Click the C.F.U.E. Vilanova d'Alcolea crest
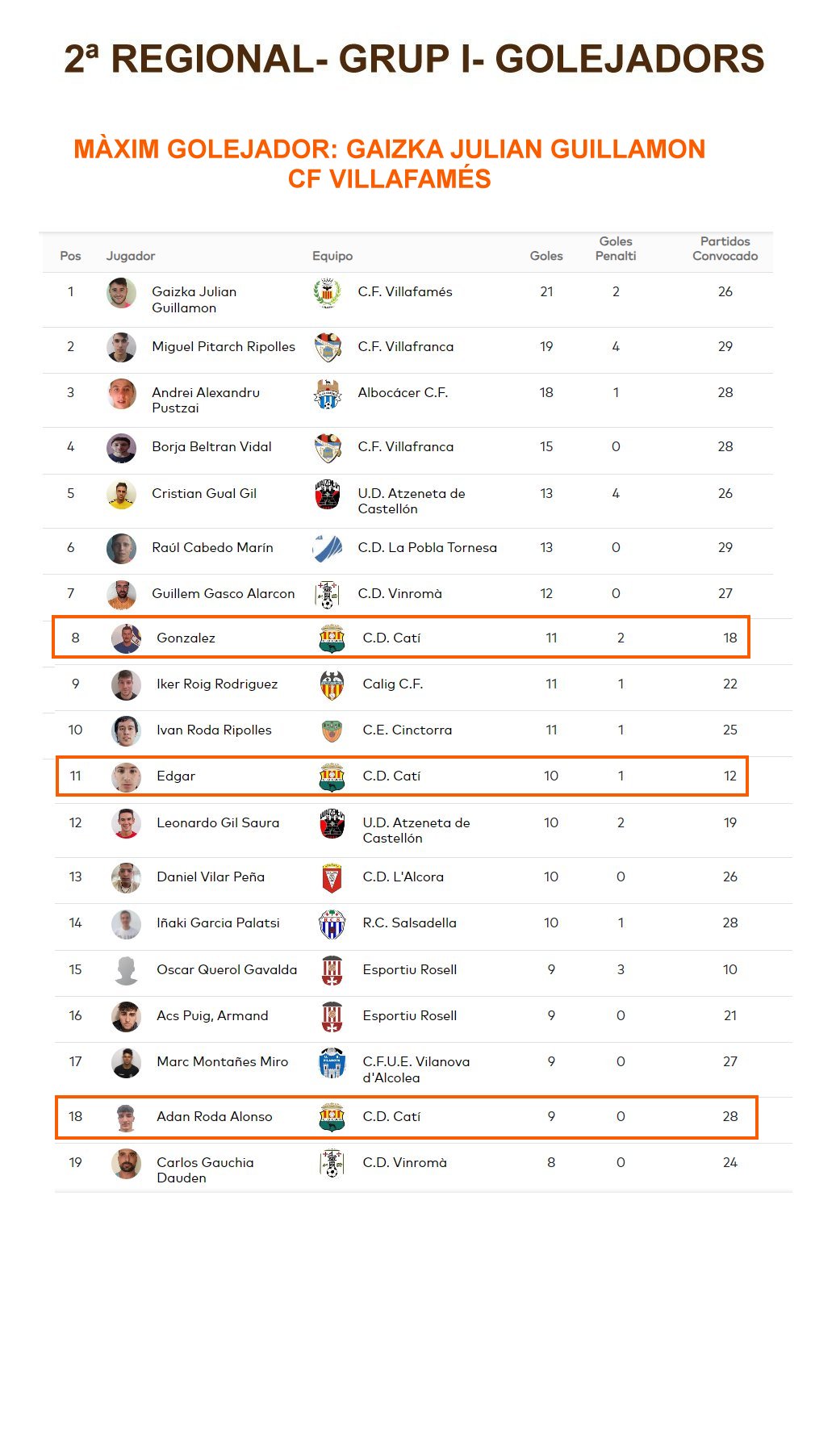Image resolution: width=836 pixels, height=1456 pixels. (332, 1063)
